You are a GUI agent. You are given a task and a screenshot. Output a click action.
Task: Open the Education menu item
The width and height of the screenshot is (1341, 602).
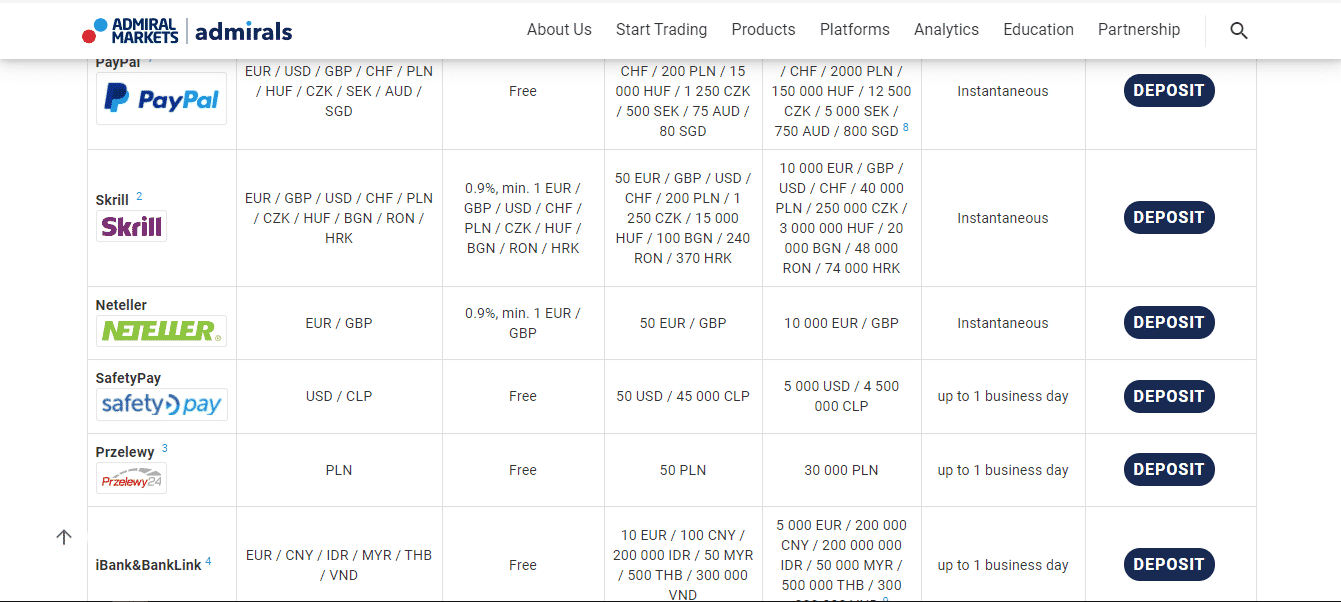pyautogui.click(x=1038, y=30)
